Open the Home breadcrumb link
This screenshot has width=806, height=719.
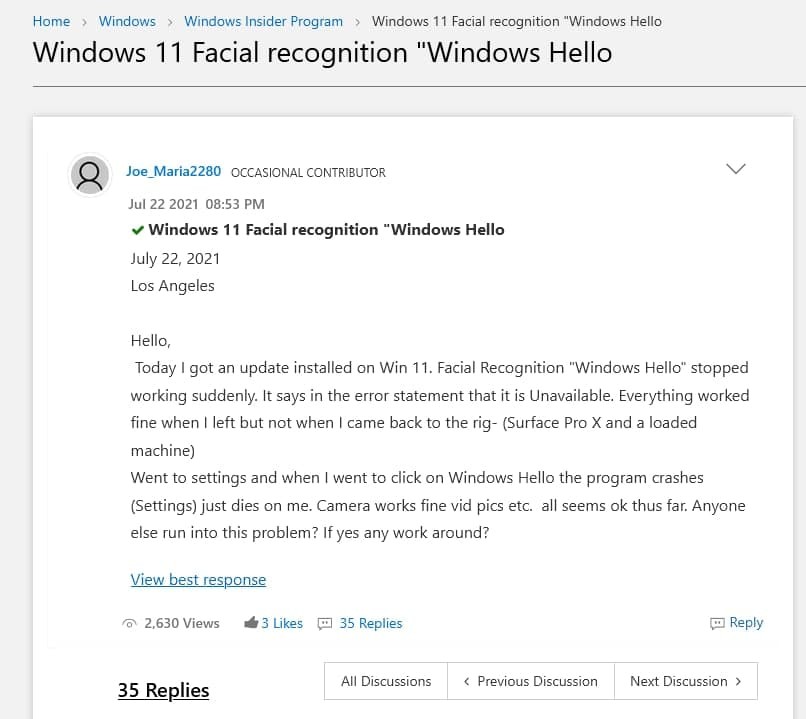click(x=51, y=22)
